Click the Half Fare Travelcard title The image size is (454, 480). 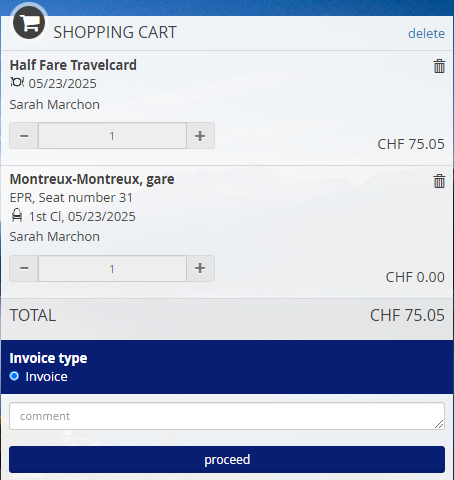pyautogui.click(x=73, y=65)
